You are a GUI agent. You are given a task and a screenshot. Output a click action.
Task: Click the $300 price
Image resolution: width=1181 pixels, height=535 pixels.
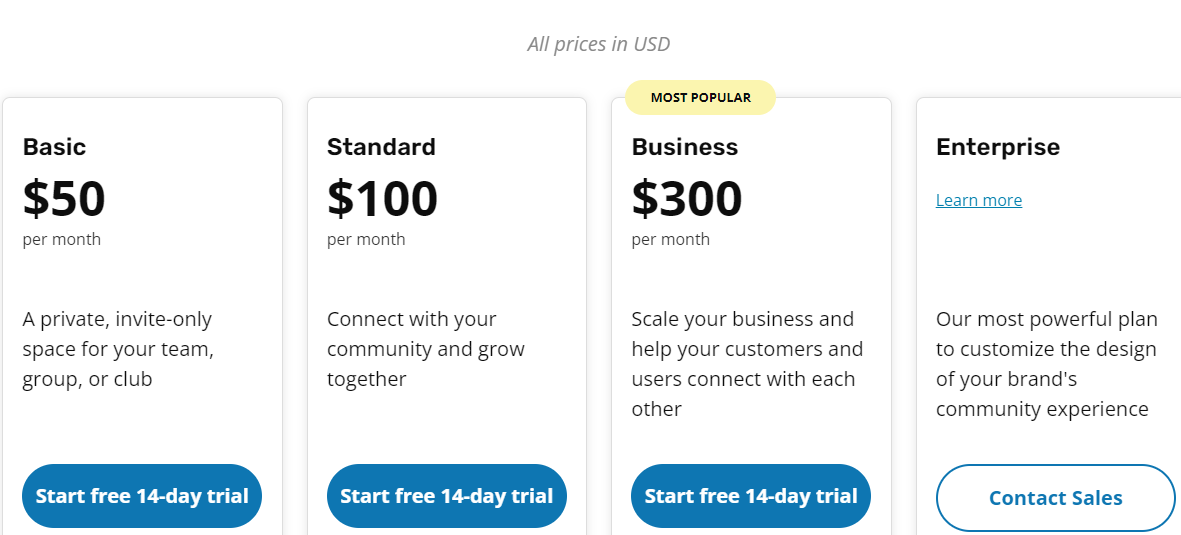(x=687, y=198)
